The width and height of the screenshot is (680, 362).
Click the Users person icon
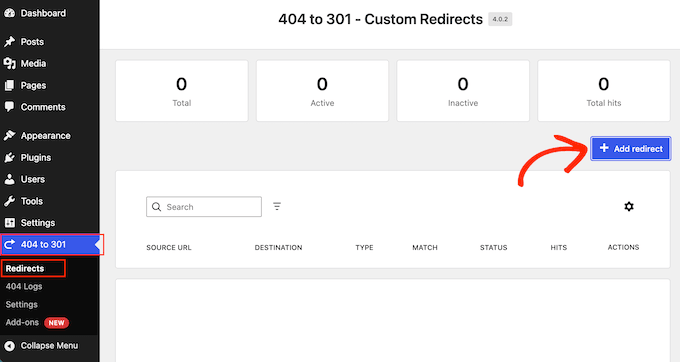pyautogui.click(x=9, y=179)
